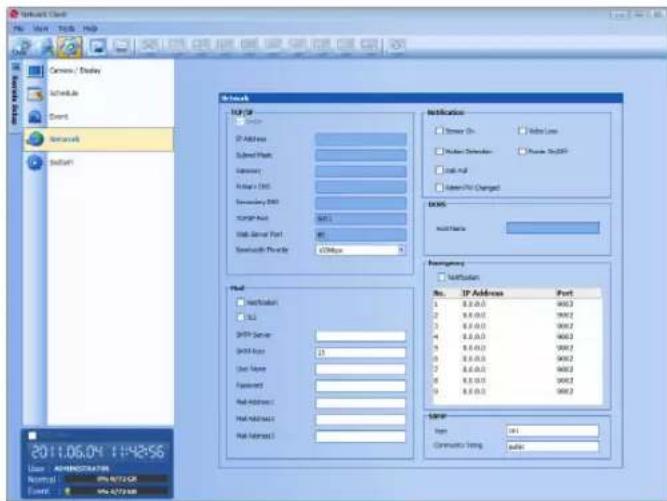
Task: Select emergency table row number 5
Action: [x=517, y=347]
